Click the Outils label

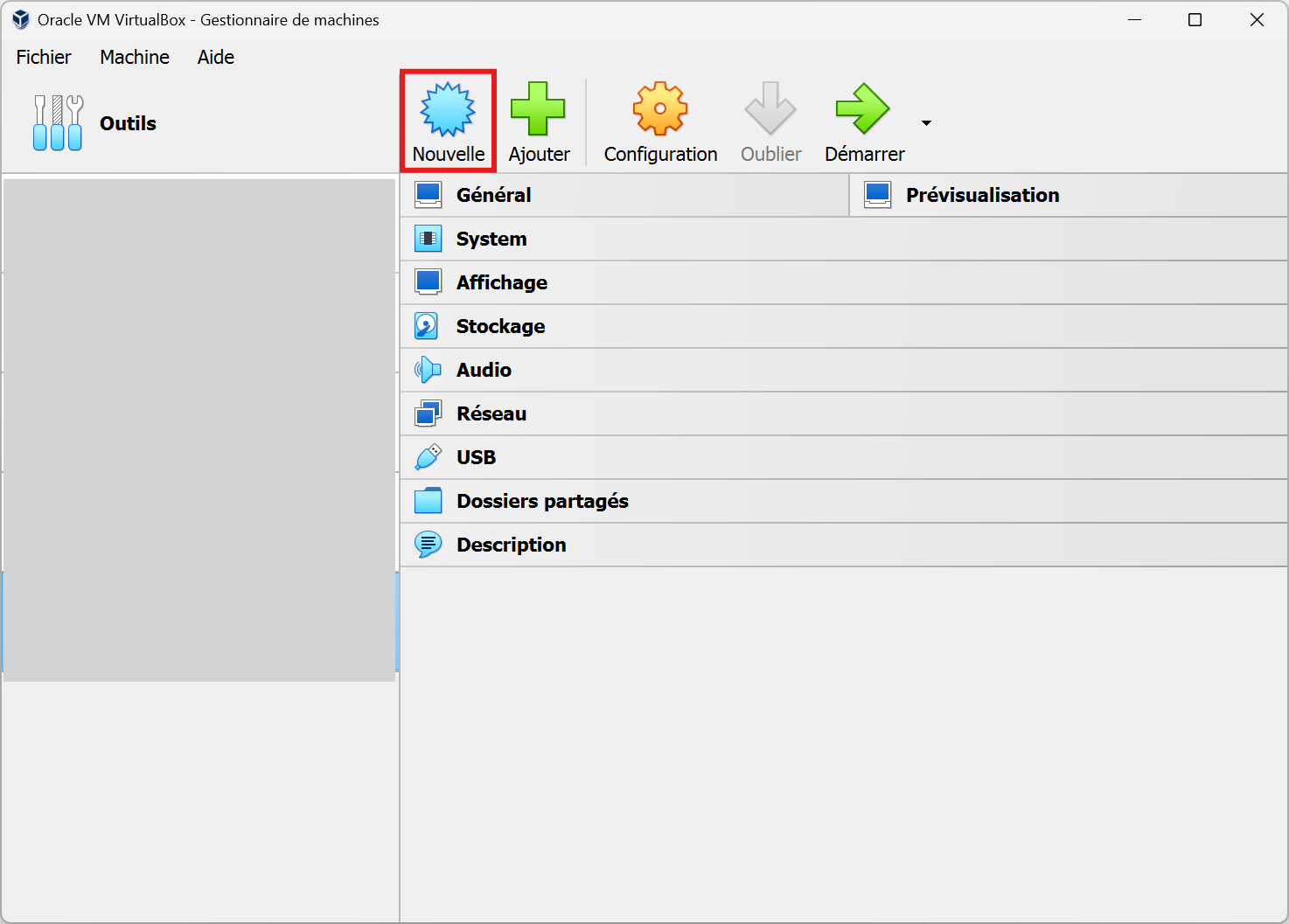pyautogui.click(x=128, y=123)
